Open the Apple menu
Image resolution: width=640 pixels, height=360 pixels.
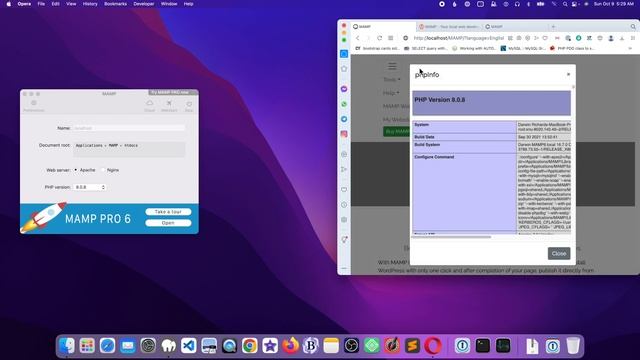pos(9,4)
